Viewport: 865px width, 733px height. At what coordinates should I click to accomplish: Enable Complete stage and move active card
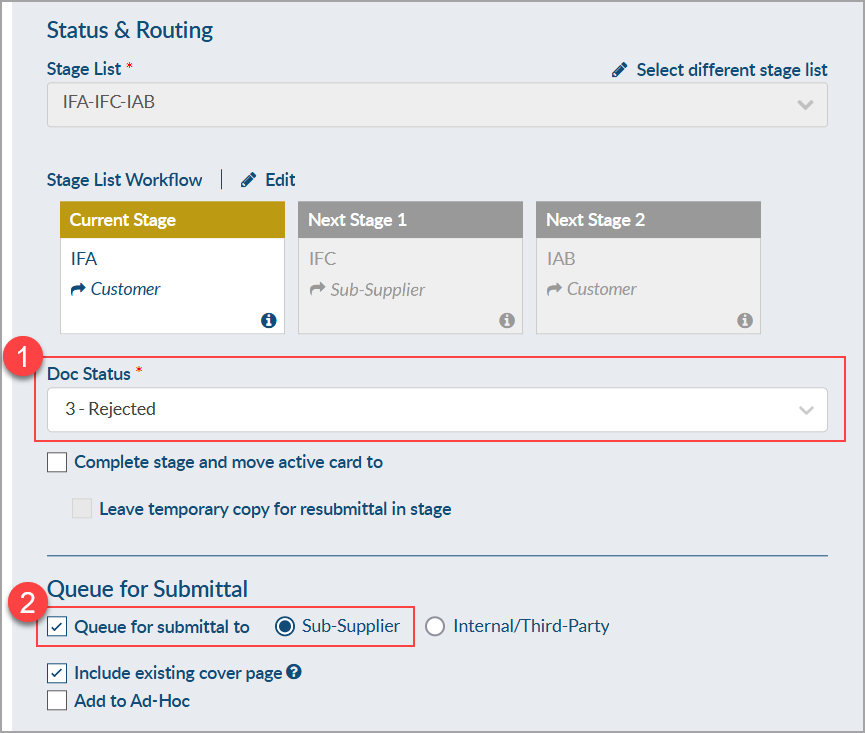58,462
